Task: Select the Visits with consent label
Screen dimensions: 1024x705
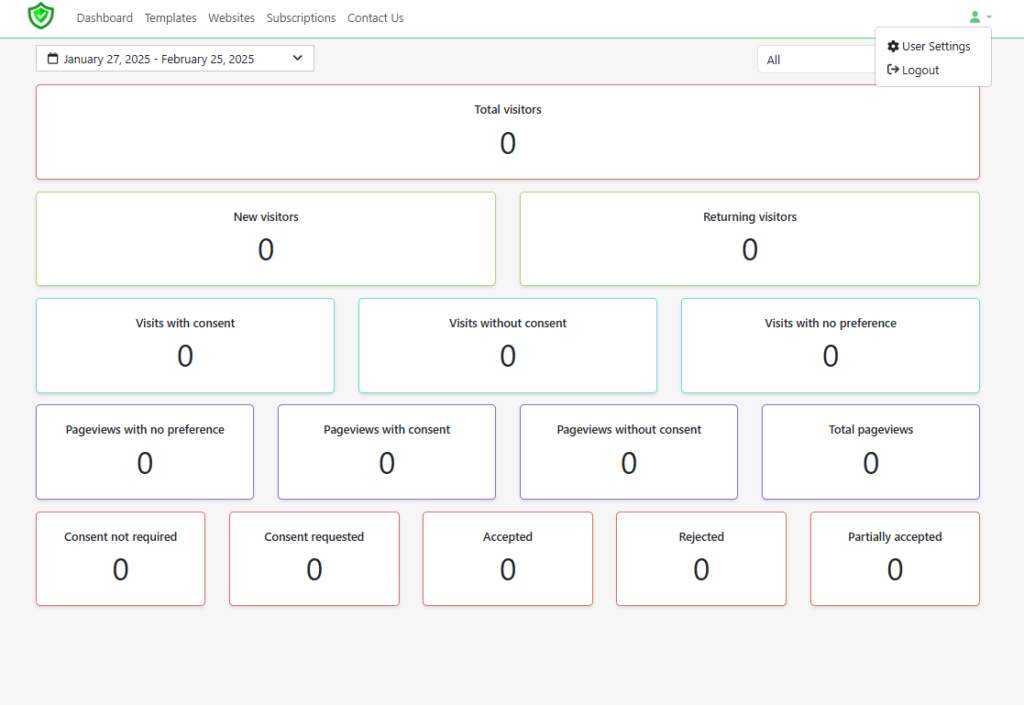Action: tap(185, 323)
